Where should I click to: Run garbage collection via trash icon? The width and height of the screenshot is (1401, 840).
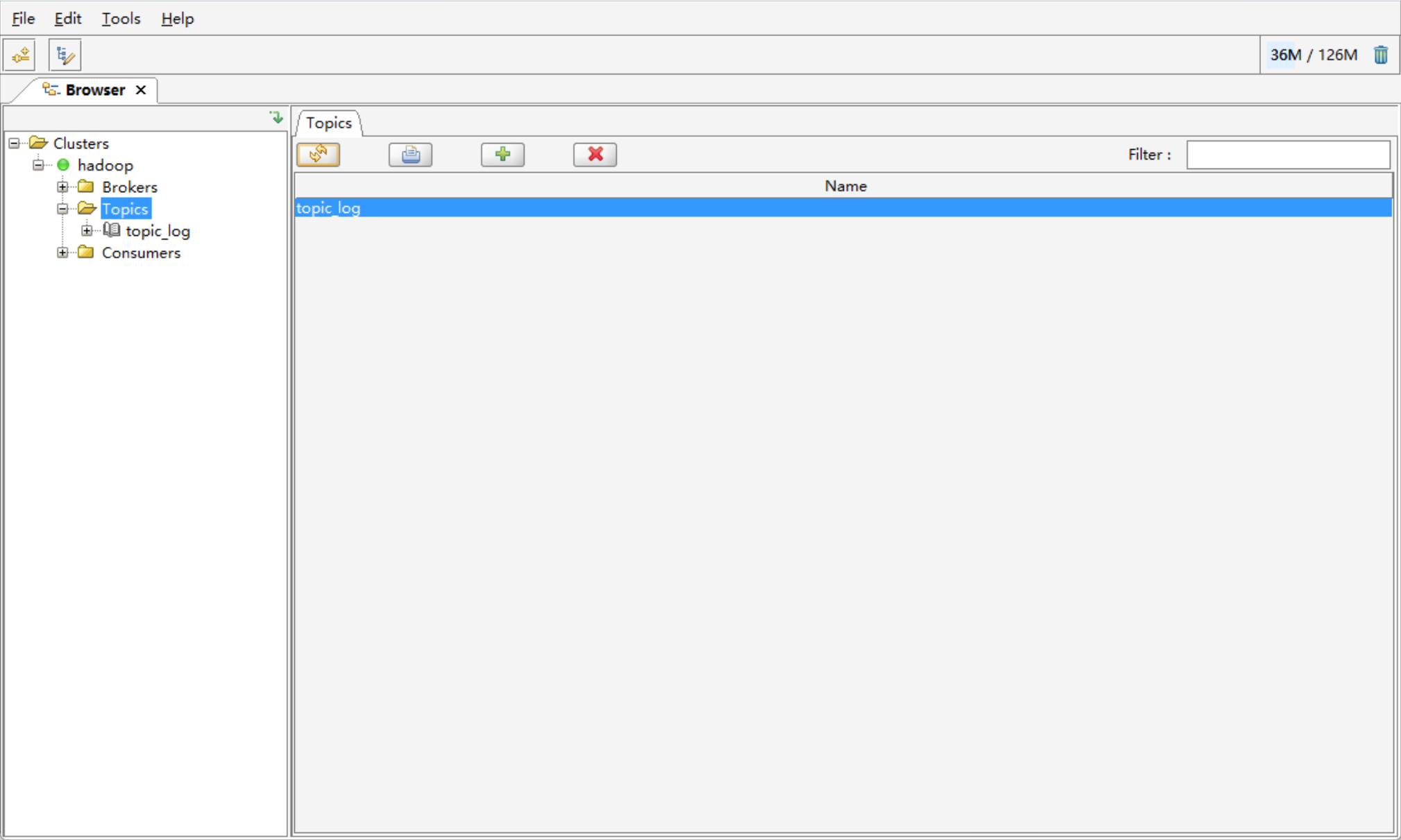[x=1380, y=55]
